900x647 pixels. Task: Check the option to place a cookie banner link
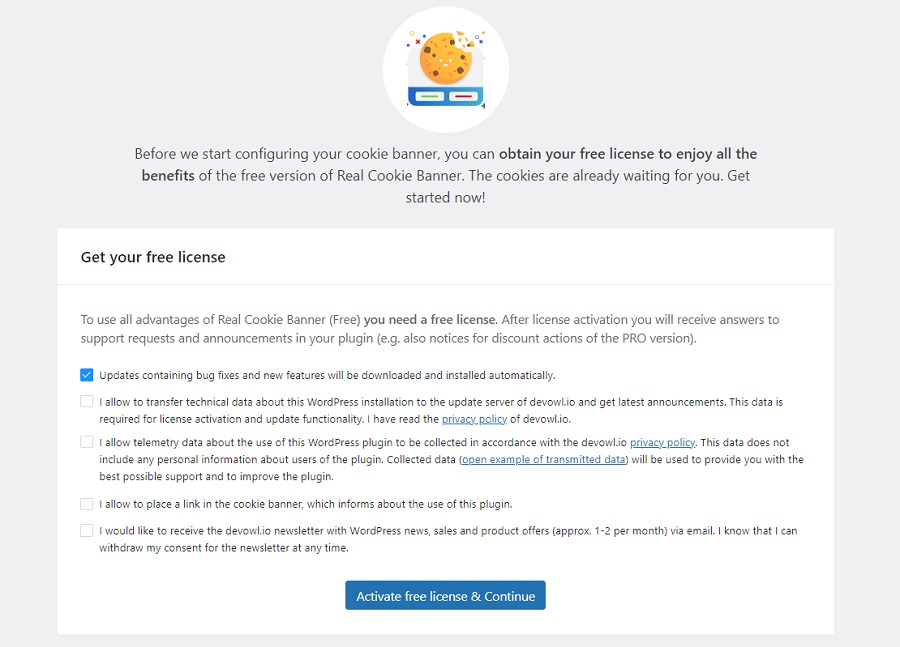tap(87, 504)
